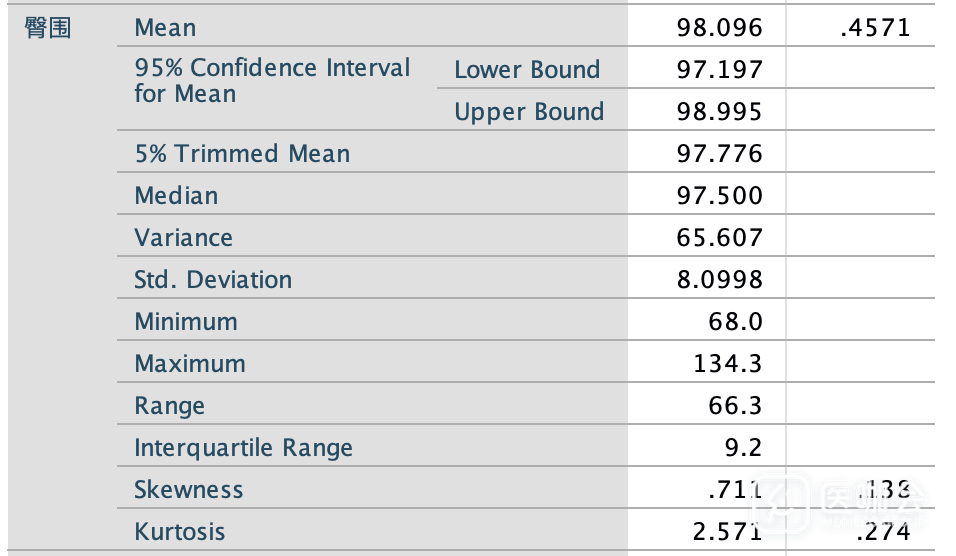
Task: Select the Minimum value 68.0
Action: point(735,322)
